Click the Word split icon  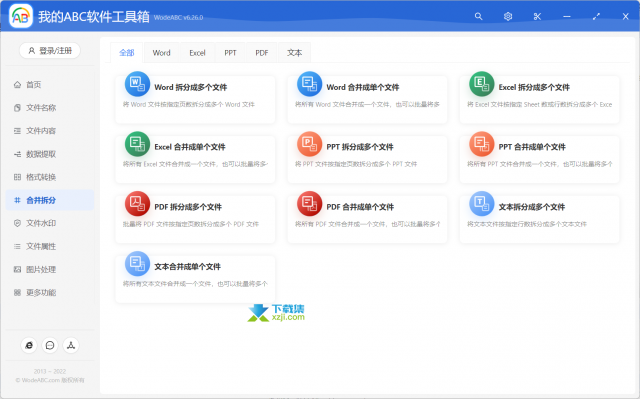point(137,84)
